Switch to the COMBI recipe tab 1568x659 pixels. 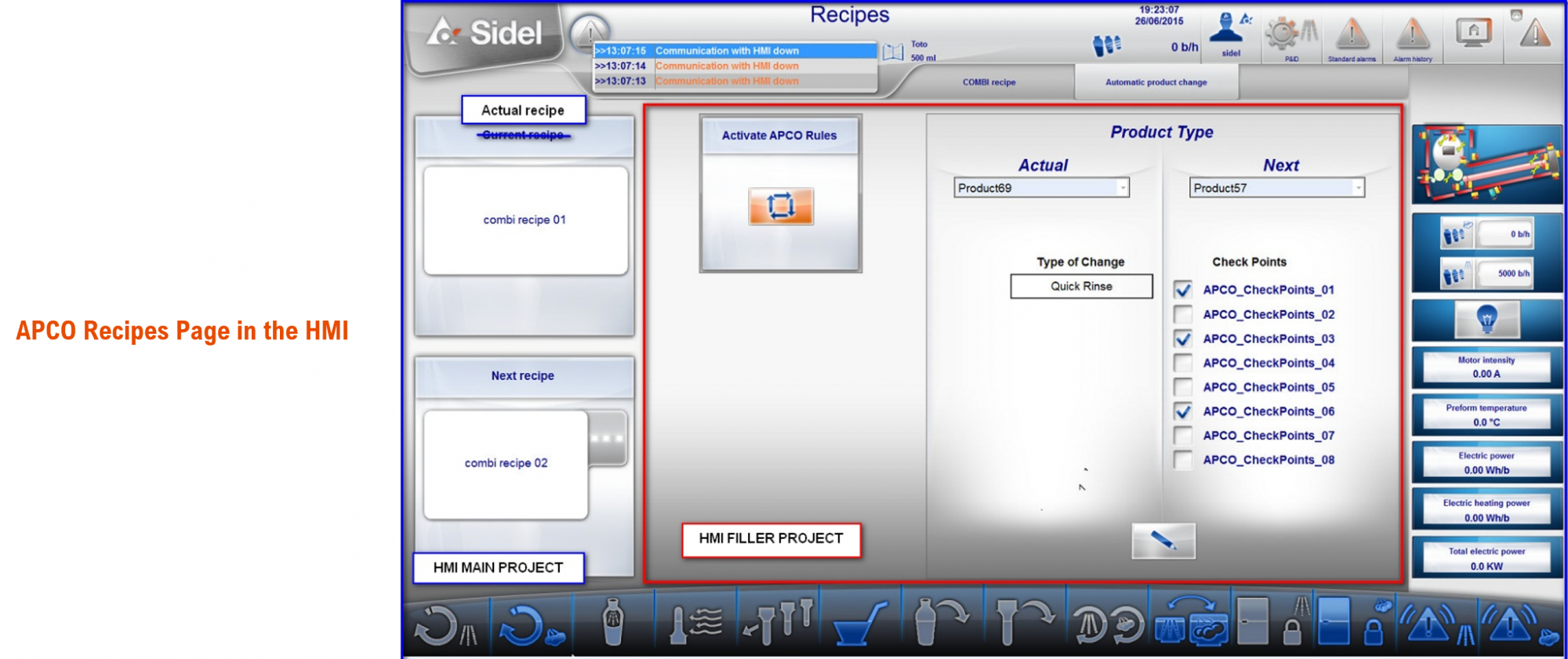(989, 82)
